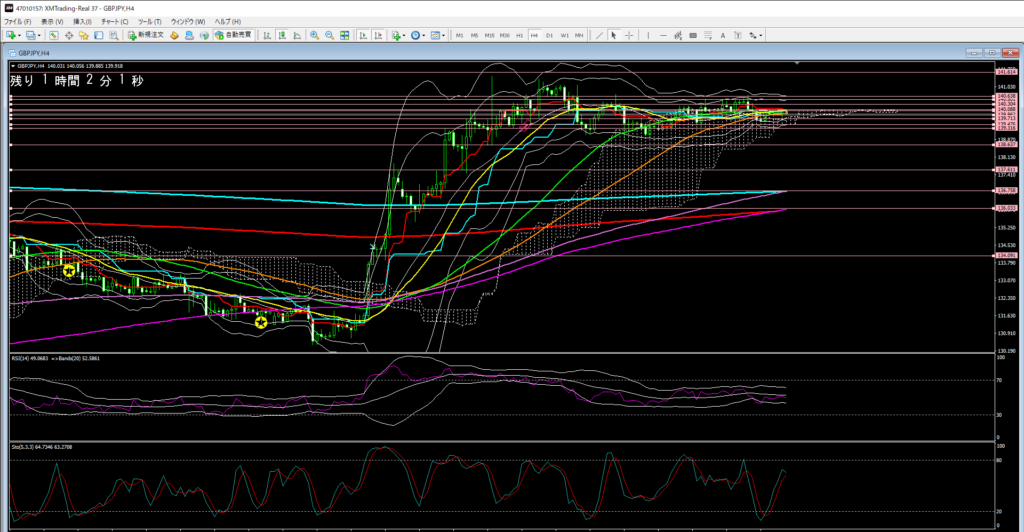Screen dimensions: 1024x532
Task: Zoom out of the chart
Action: tap(330, 35)
